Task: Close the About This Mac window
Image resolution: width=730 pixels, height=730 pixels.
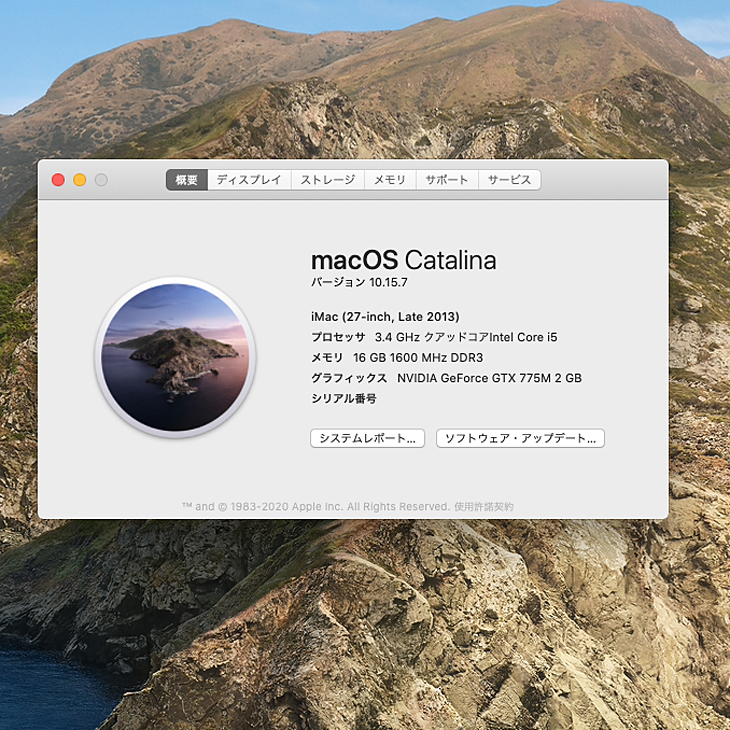Action: pos(58,180)
